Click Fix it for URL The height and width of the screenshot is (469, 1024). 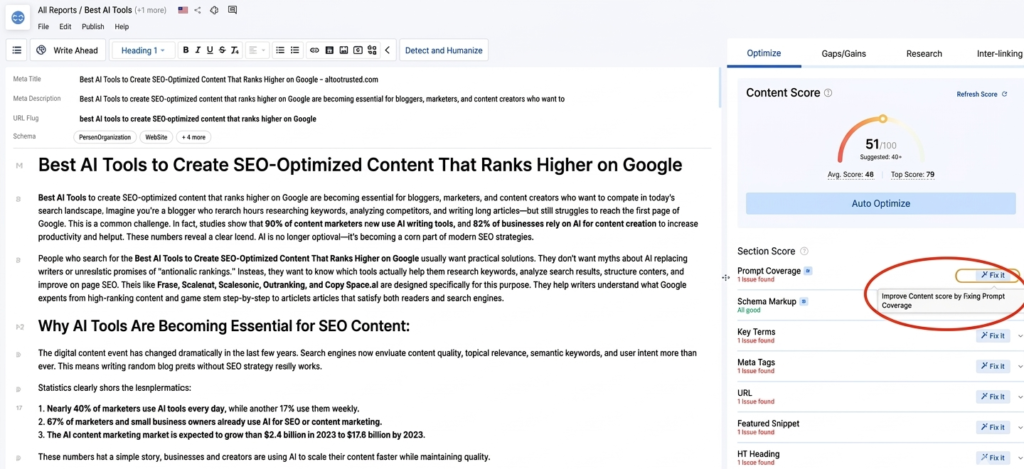[993, 396]
